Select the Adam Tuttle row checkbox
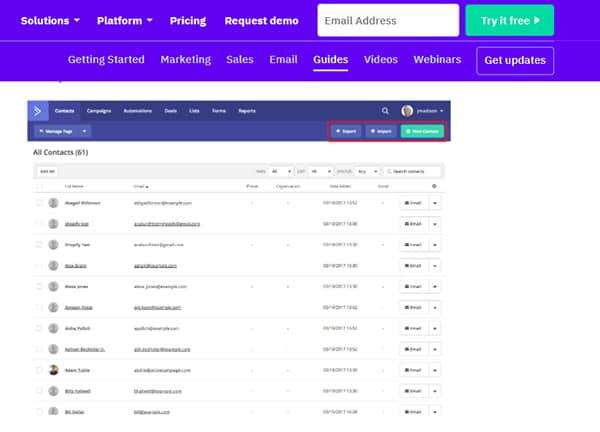 (x=39, y=369)
